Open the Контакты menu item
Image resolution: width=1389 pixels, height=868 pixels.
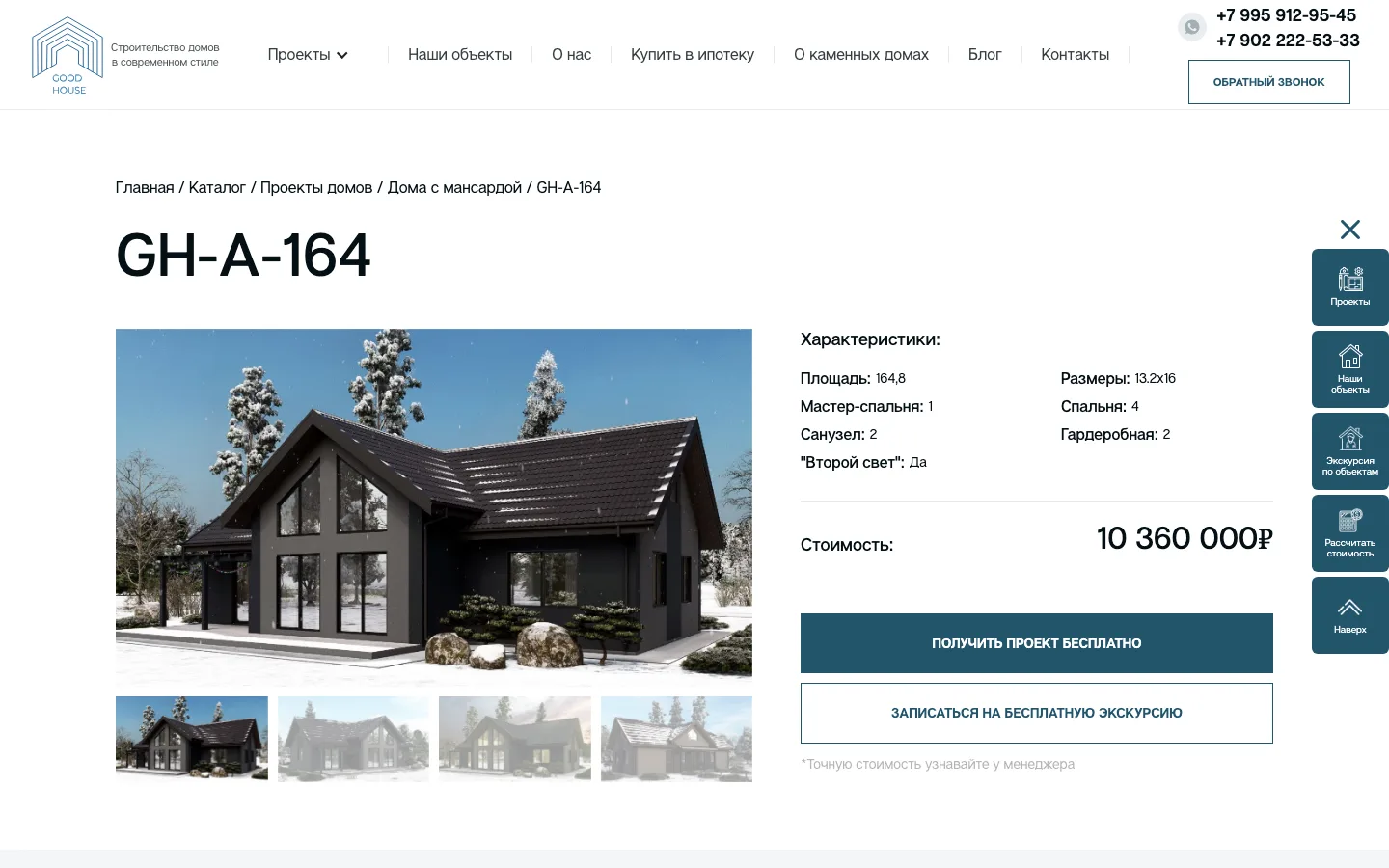pyautogui.click(x=1076, y=55)
